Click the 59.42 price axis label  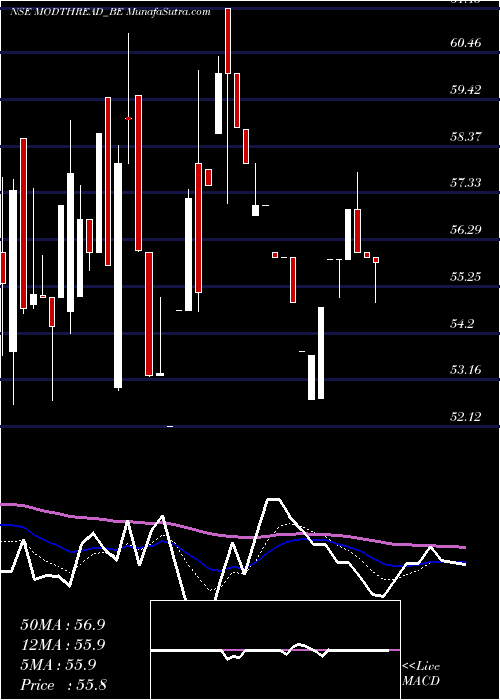tap(466, 90)
